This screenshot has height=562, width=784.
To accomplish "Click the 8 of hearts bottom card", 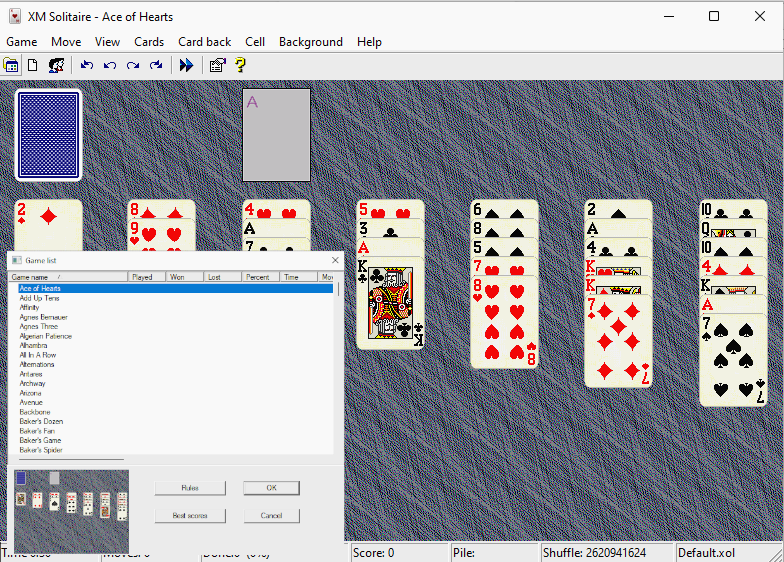I will (x=504, y=322).
